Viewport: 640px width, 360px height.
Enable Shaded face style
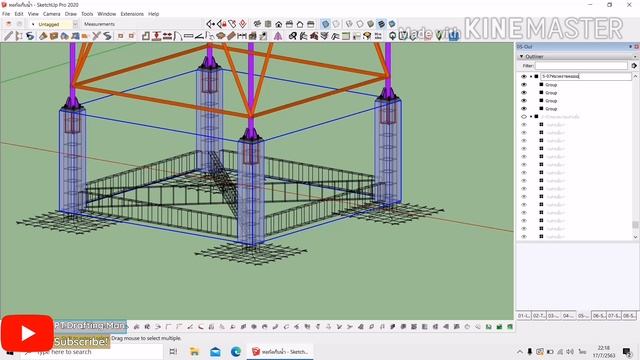coord(370,24)
